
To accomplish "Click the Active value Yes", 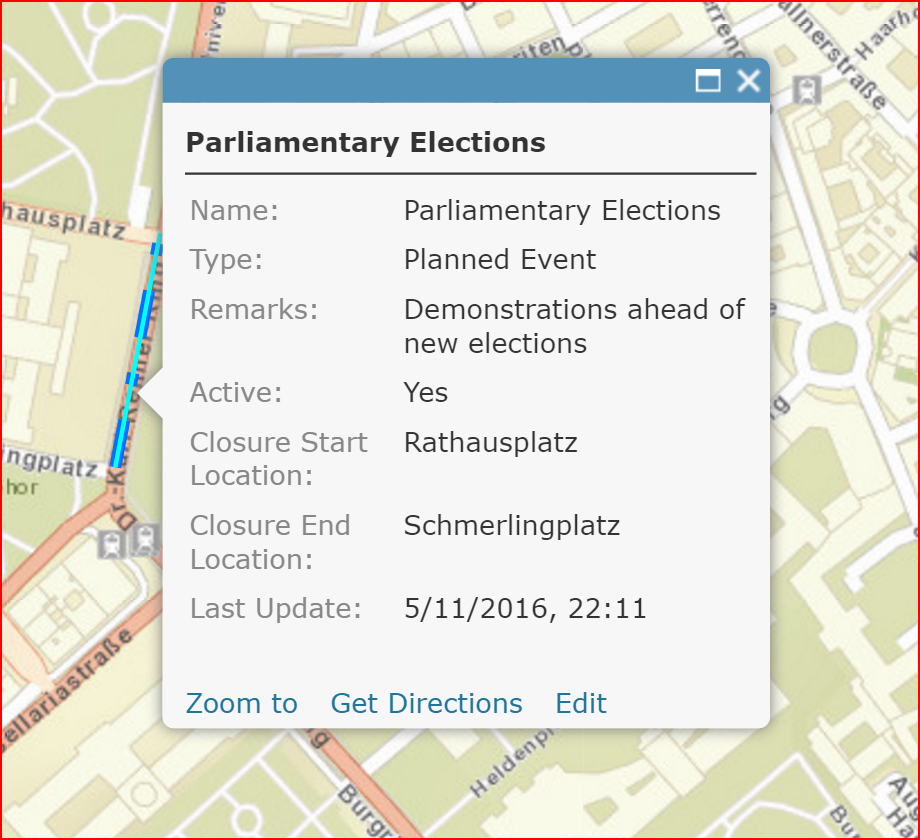I will (426, 392).
